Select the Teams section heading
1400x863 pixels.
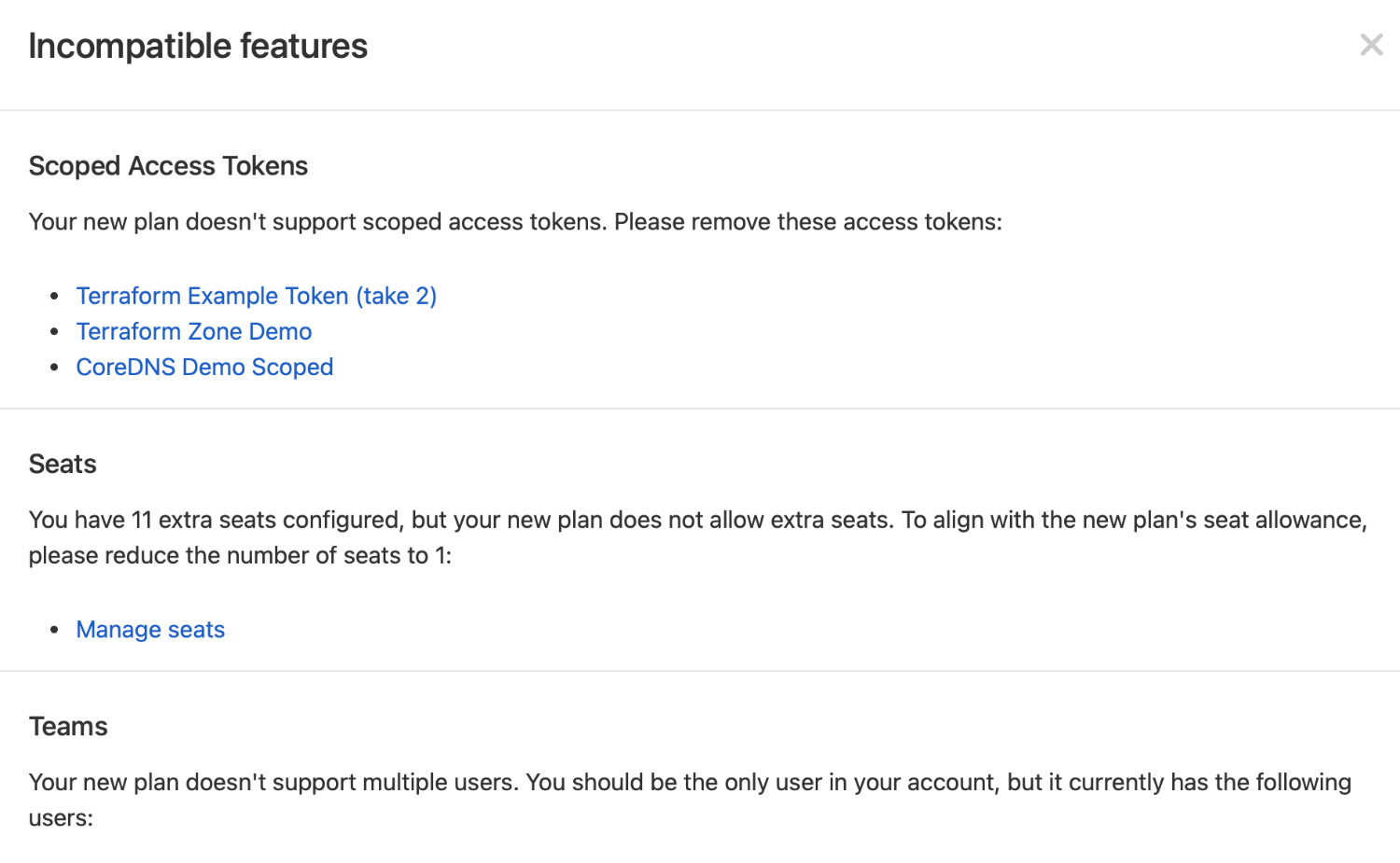click(68, 726)
